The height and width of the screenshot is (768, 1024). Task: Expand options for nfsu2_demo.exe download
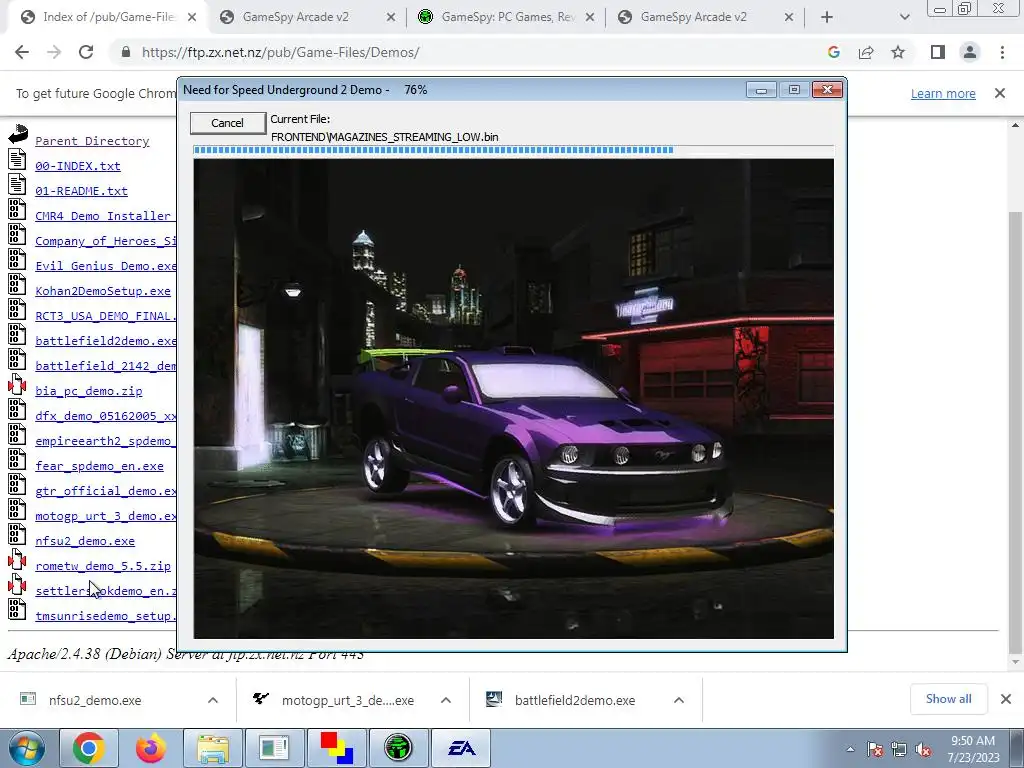213,700
